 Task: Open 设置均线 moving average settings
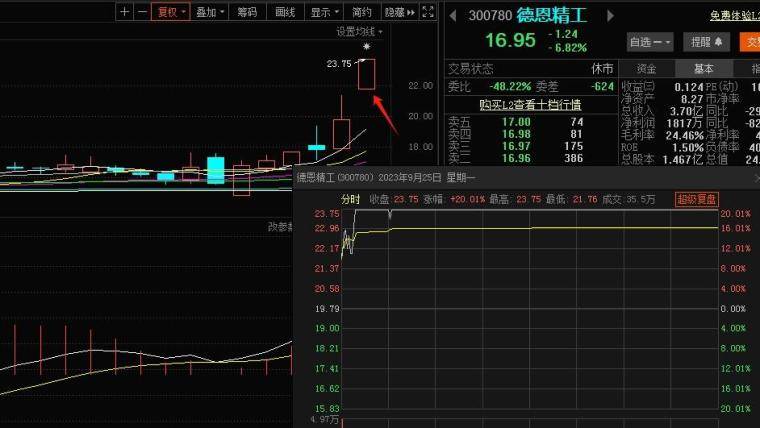coord(359,32)
